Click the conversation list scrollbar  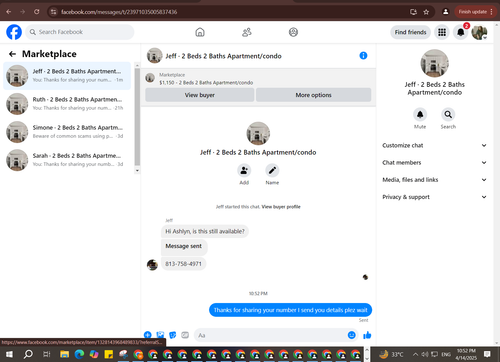(137, 117)
